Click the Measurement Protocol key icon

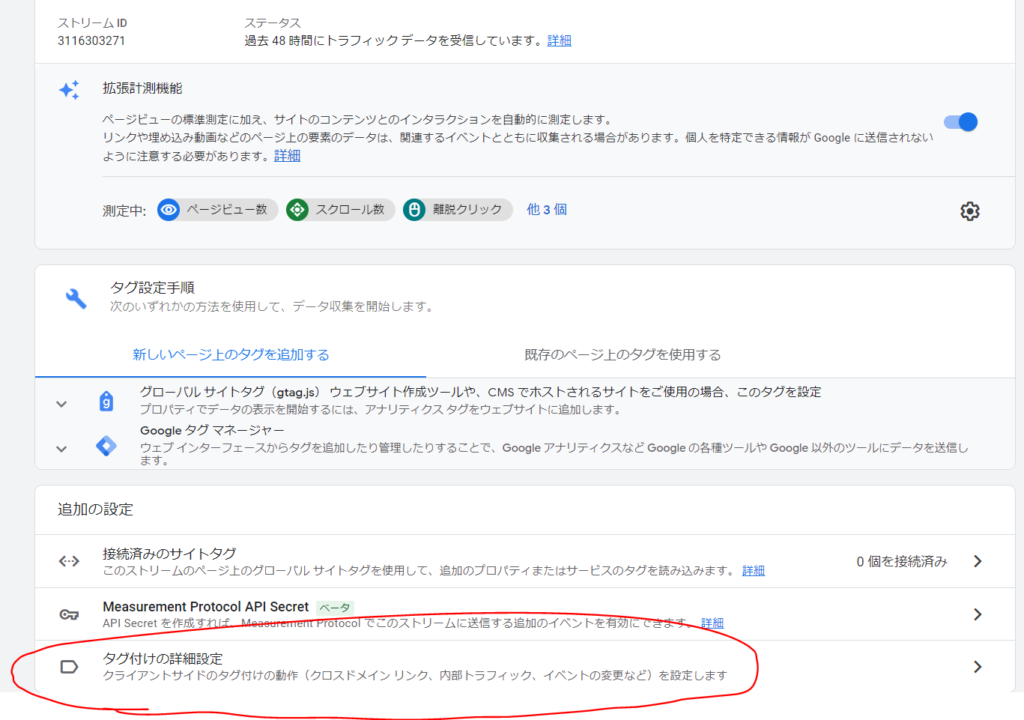pyautogui.click(x=69, y=614)
